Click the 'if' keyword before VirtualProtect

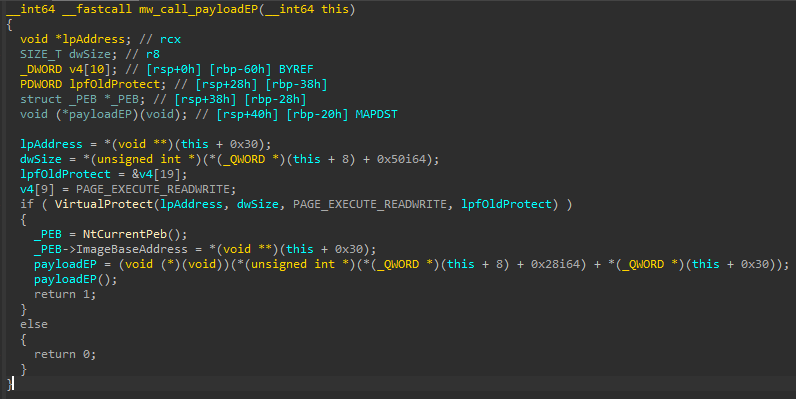point(27,204)
